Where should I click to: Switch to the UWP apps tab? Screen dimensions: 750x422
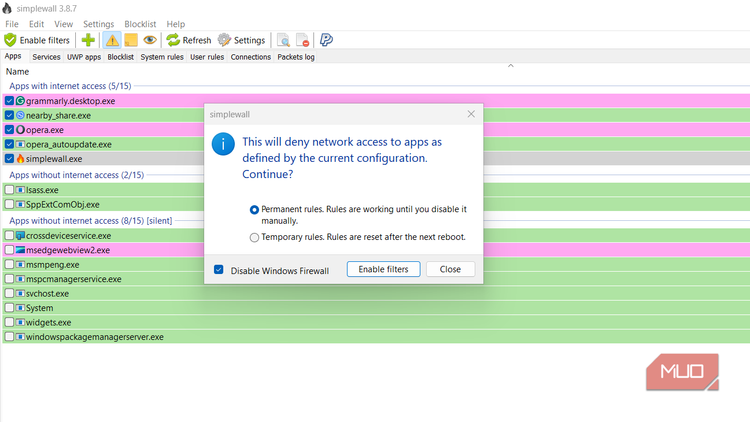(x=84, y=57)
